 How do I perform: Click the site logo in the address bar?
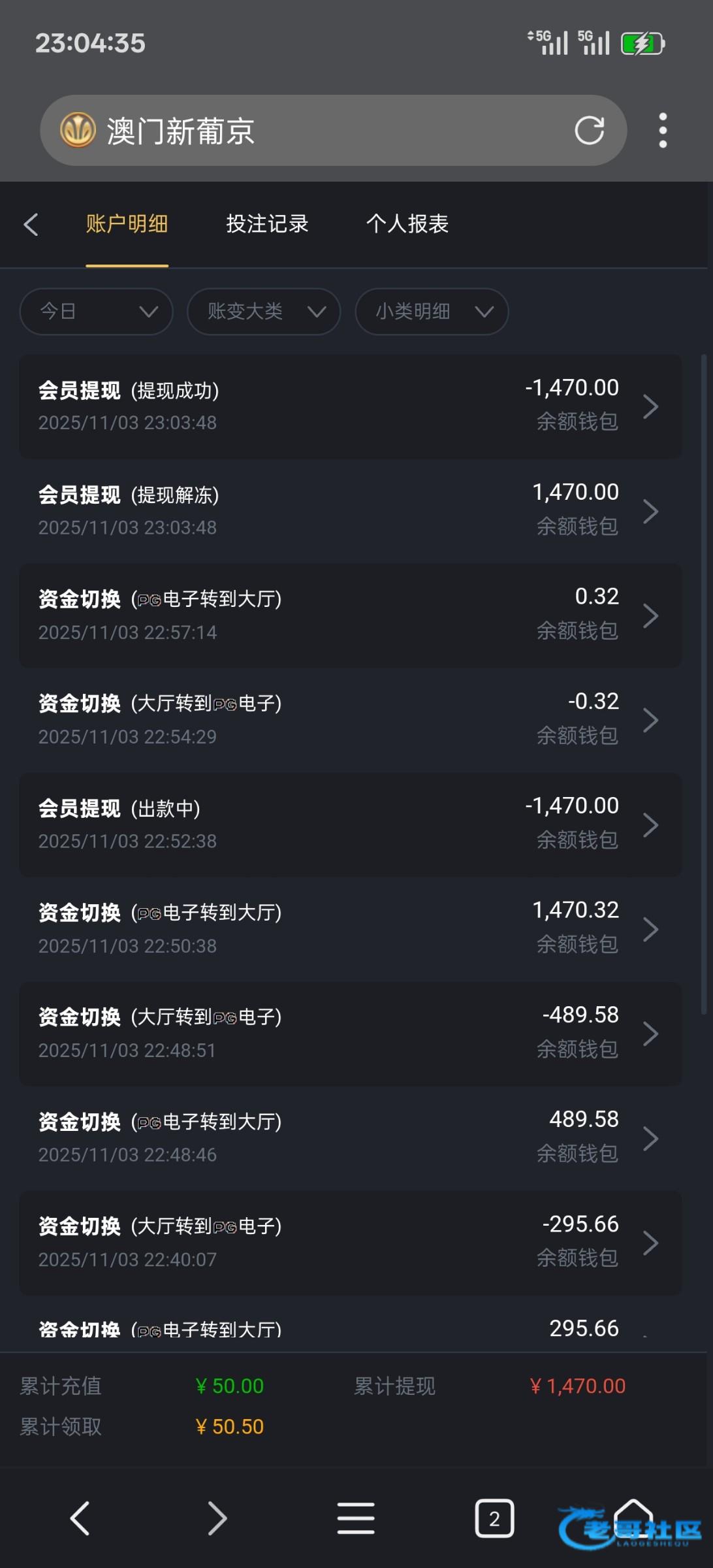[78, 130]
